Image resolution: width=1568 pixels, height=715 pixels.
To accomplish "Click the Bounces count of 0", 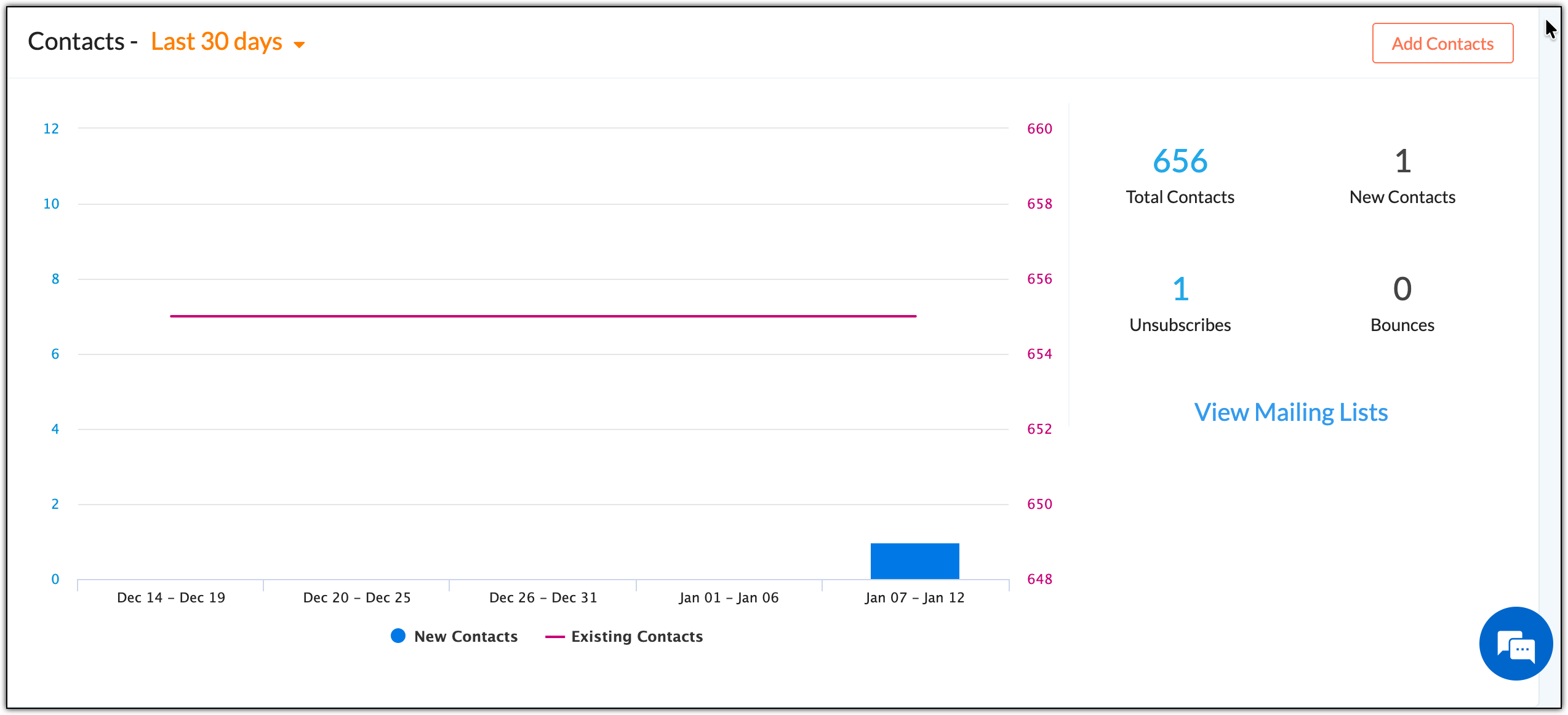I will click(1402, 289).
